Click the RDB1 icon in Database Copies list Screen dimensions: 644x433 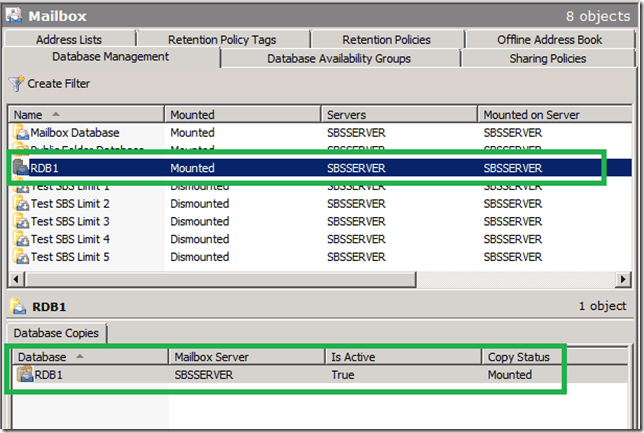tap(25, 375)
